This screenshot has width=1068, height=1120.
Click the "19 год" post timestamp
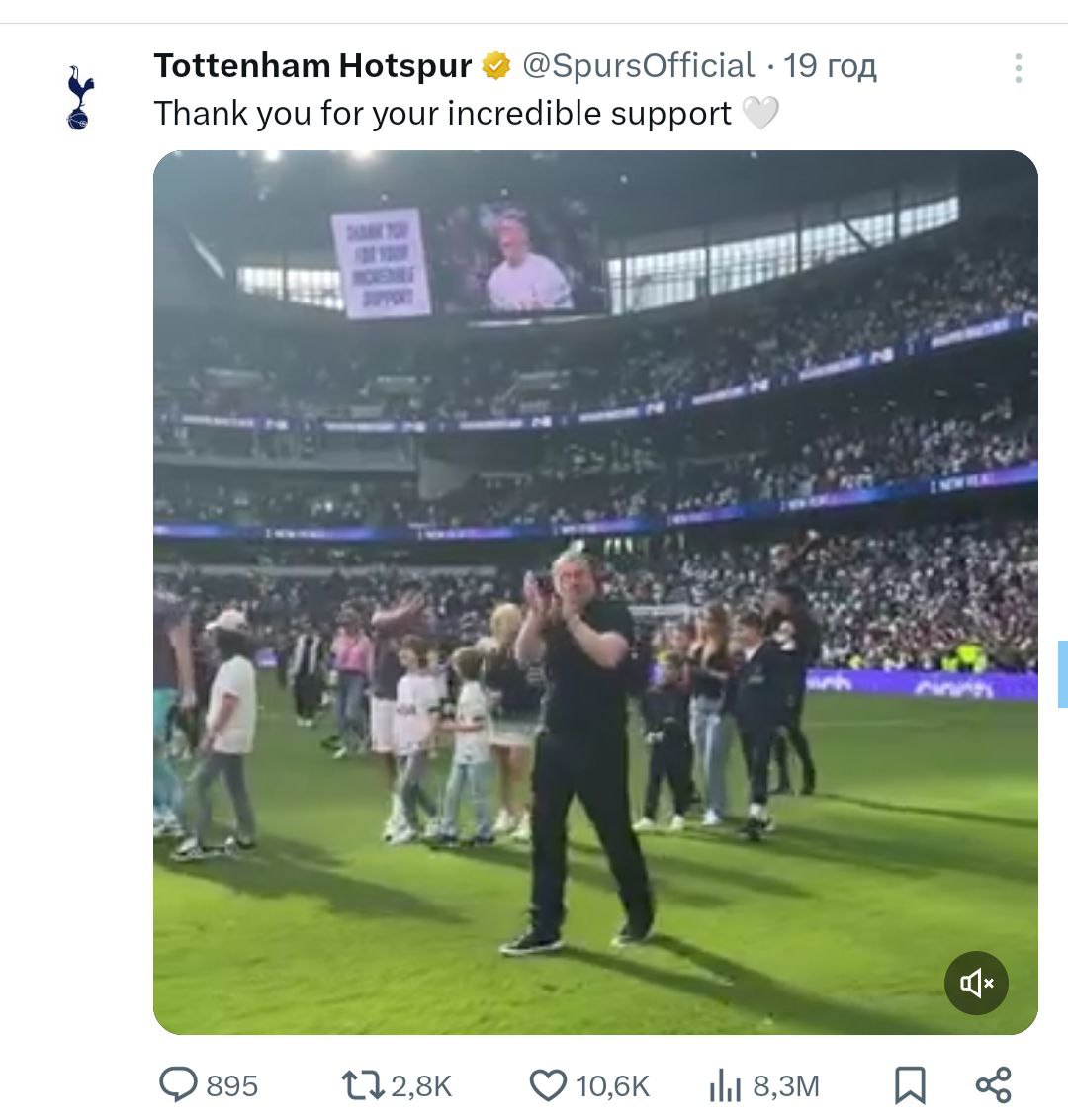click(830, 66)
